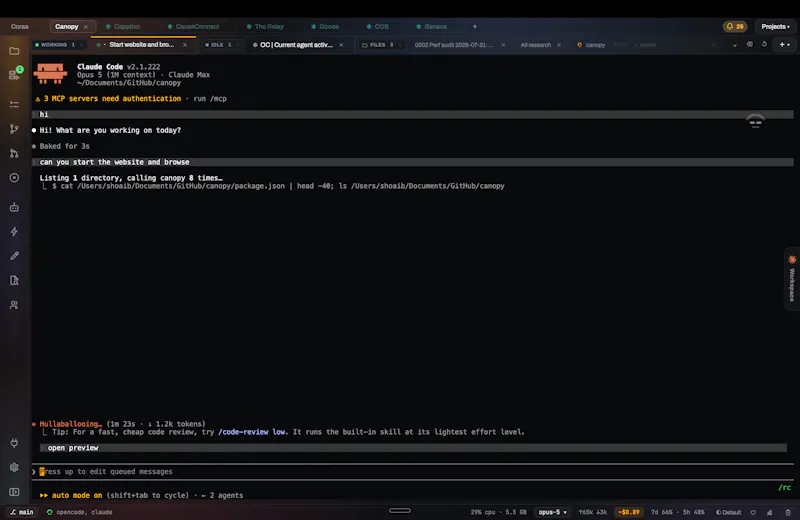
Task: Expand the FILES 3 group
Action: (381, 45)
